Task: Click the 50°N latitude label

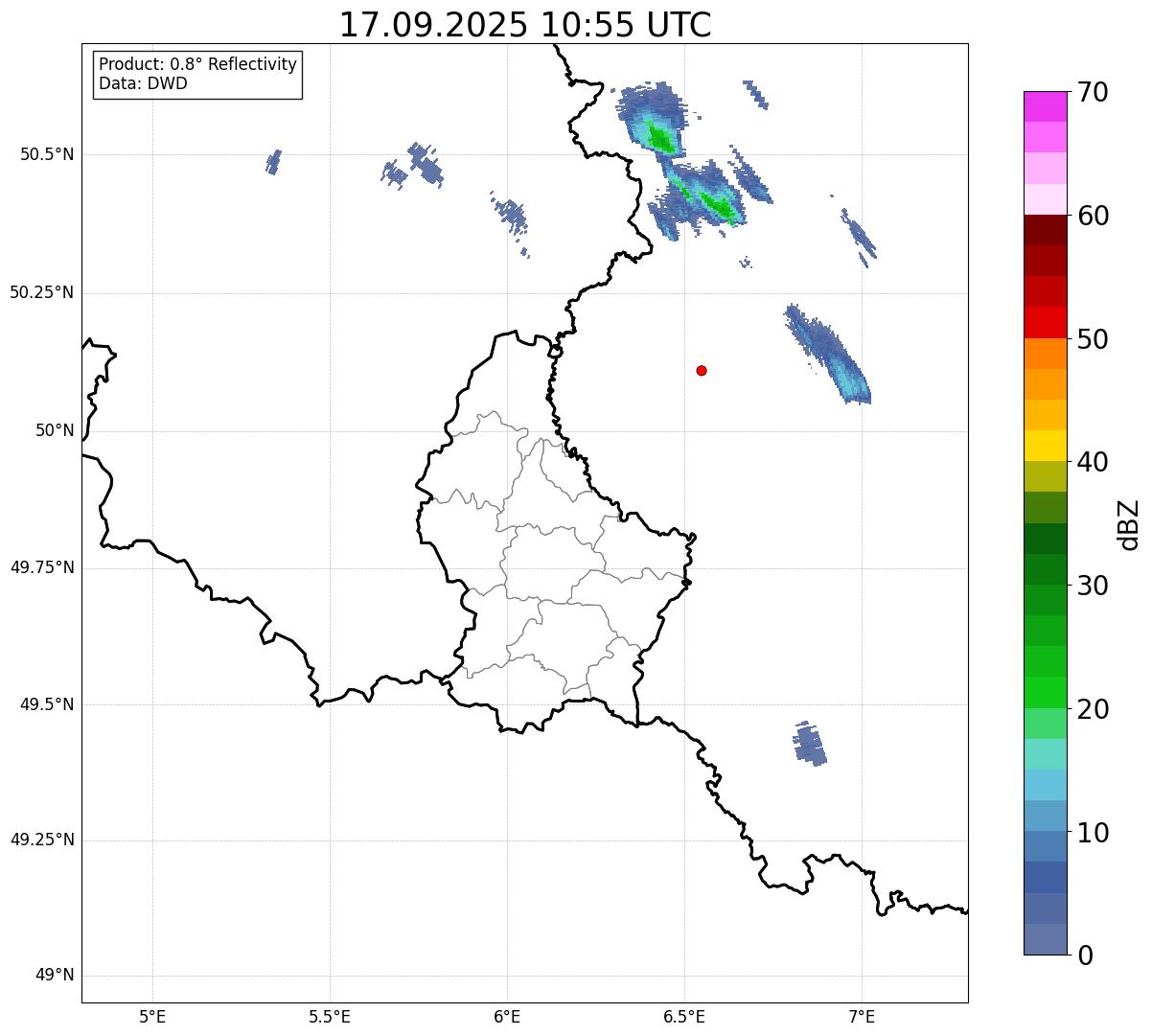Action: point(55,430)
